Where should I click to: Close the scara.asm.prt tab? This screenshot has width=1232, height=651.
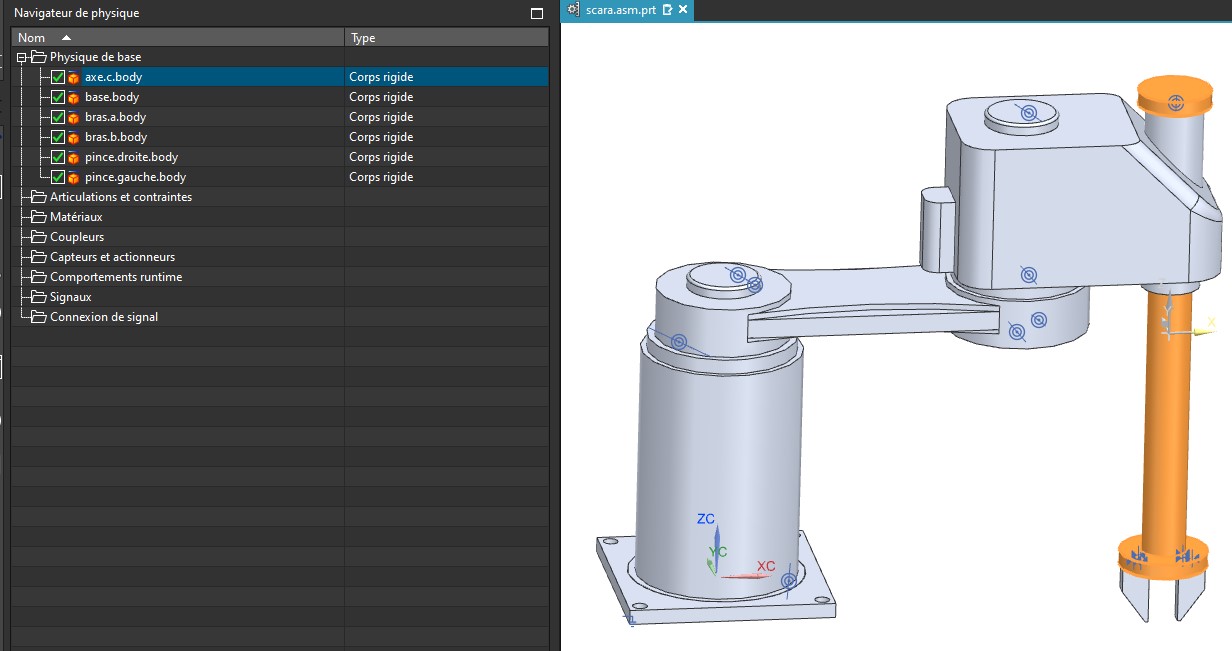(x=683, y=9)
